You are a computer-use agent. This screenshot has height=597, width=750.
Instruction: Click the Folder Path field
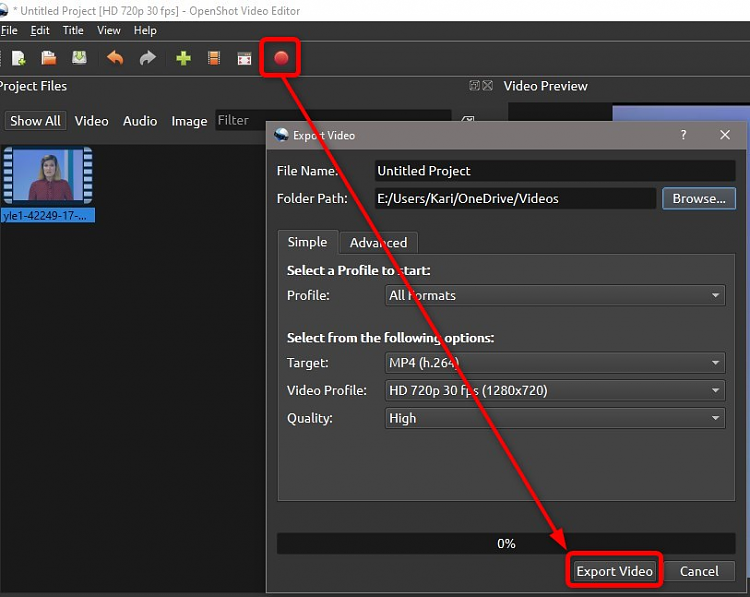(515, 199)
